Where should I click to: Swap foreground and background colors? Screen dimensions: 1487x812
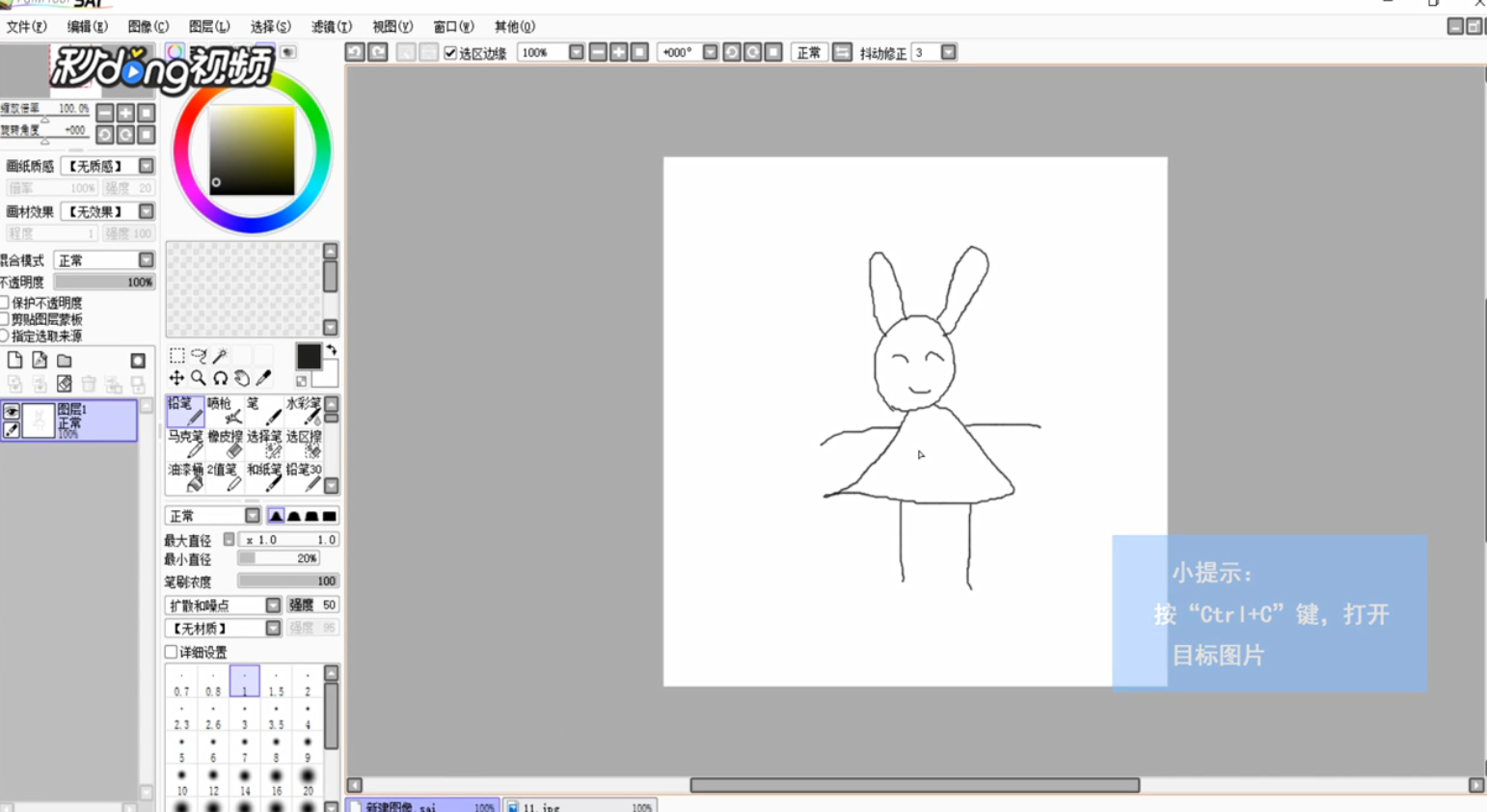332,350
